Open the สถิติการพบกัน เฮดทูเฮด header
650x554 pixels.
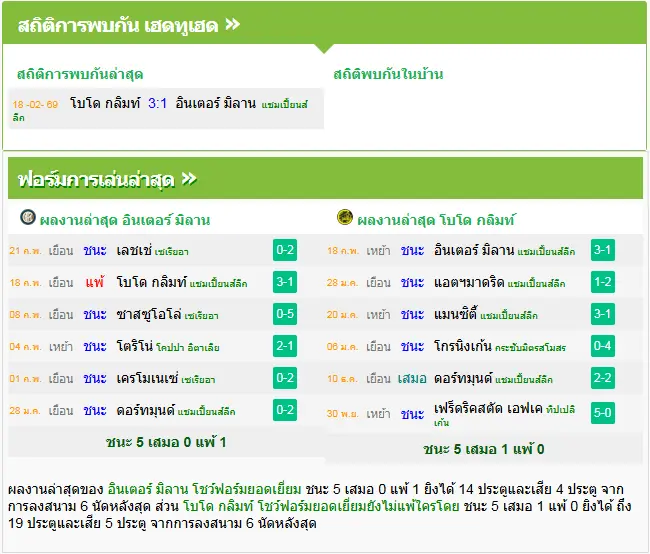point(324,24)
